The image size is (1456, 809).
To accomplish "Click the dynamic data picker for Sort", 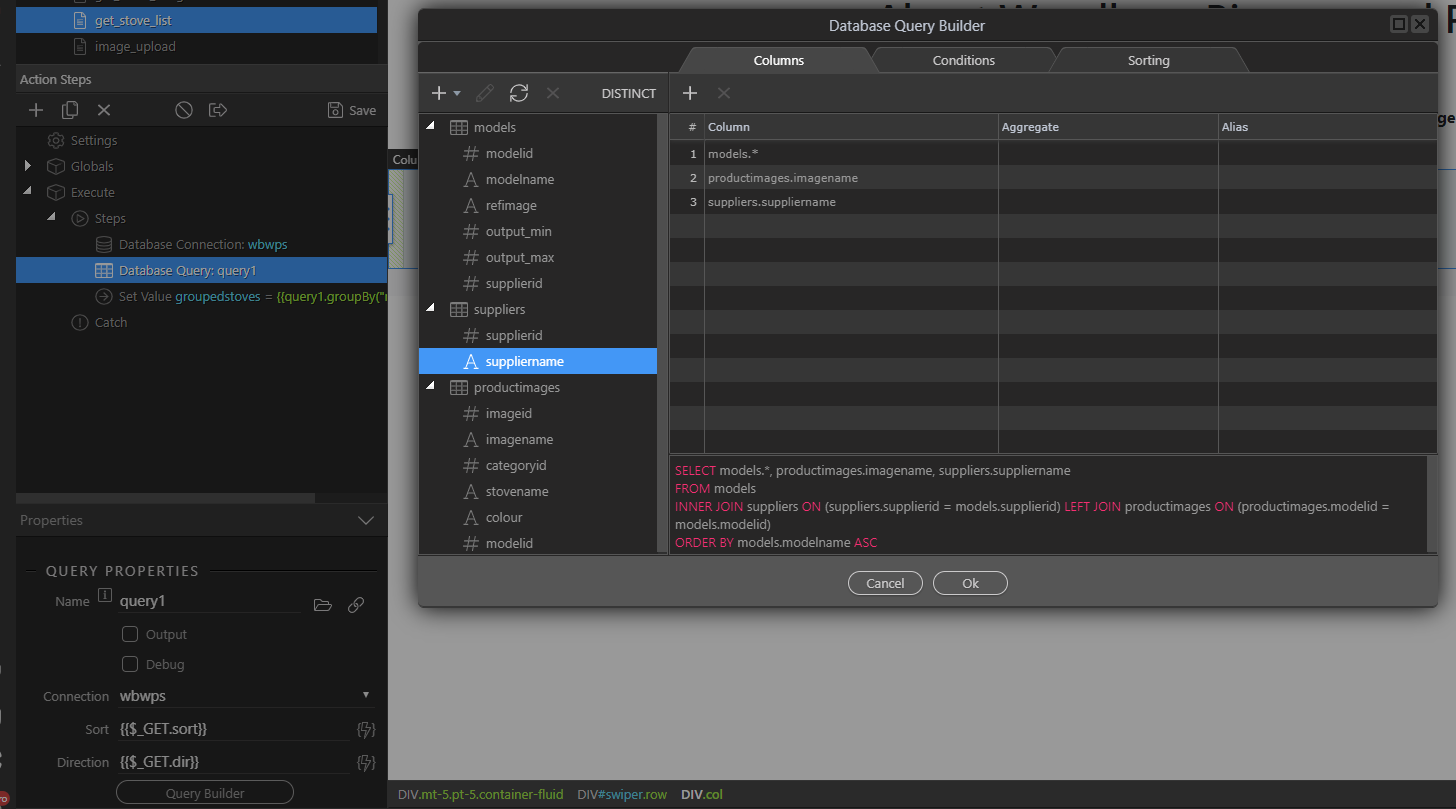I will (x=365, y=729).
